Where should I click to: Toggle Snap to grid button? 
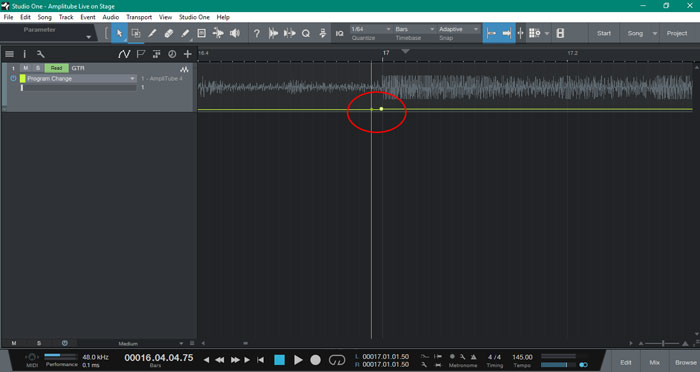(491, 33)
